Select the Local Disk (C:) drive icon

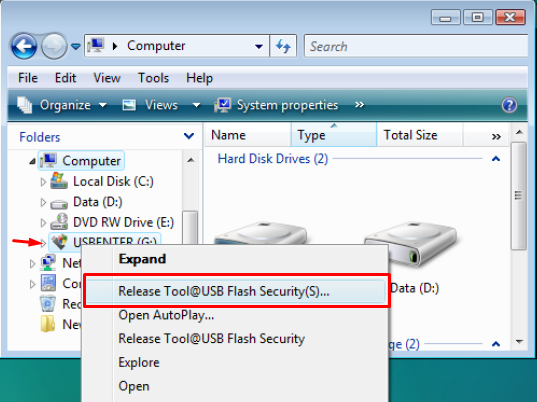point(59,181)
